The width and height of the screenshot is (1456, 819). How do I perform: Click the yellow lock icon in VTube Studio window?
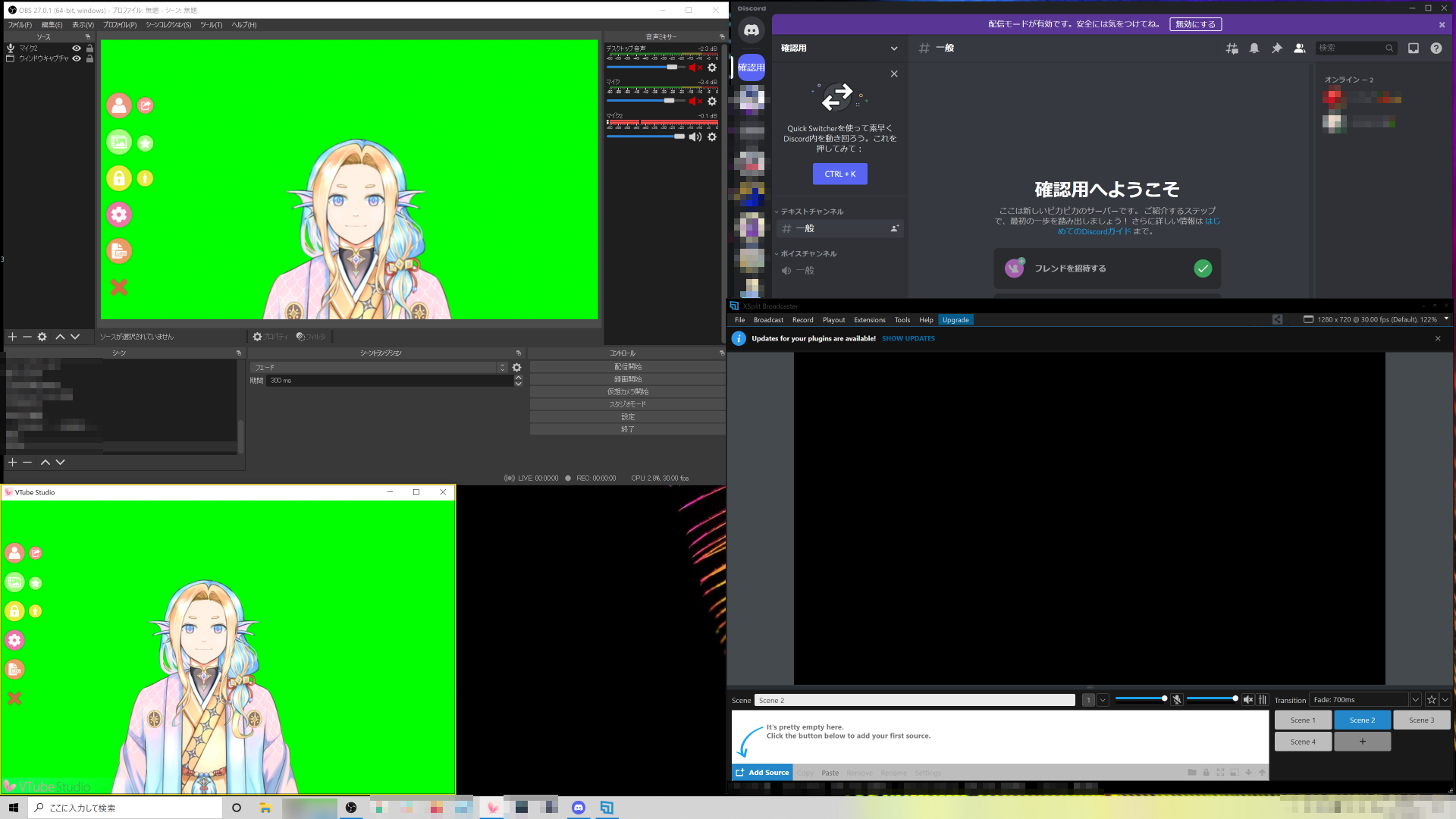[x=14, y=611]
